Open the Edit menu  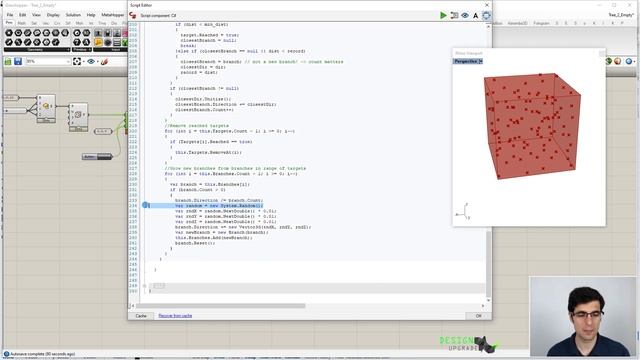pos(22,15)
